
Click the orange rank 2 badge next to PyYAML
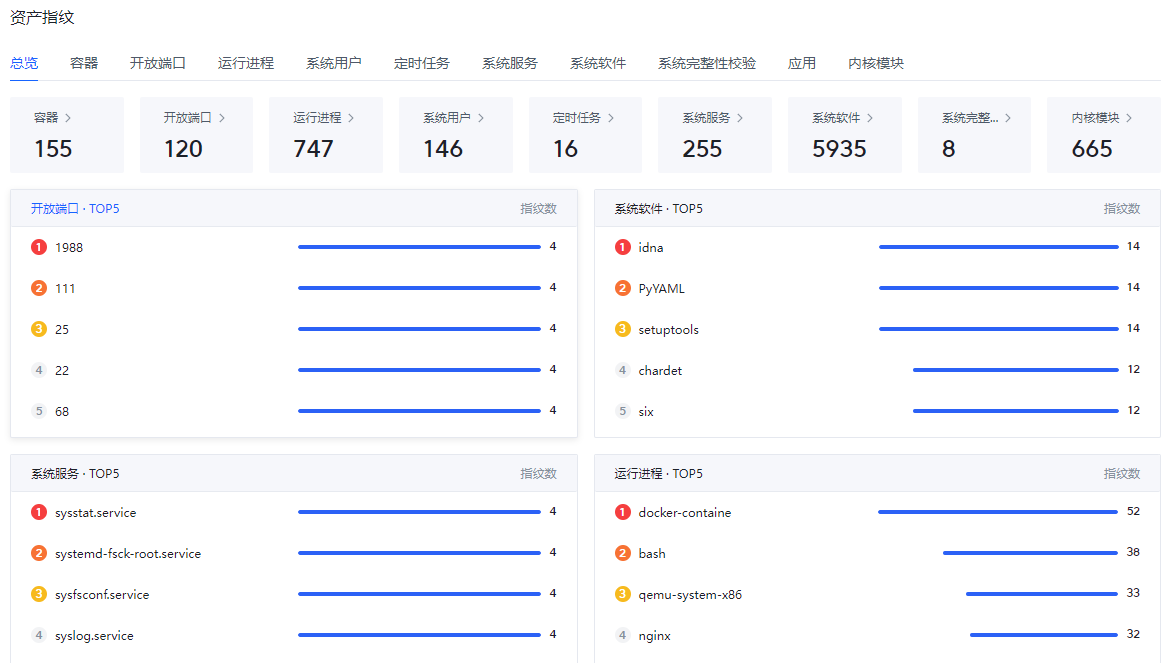point(622,288)
